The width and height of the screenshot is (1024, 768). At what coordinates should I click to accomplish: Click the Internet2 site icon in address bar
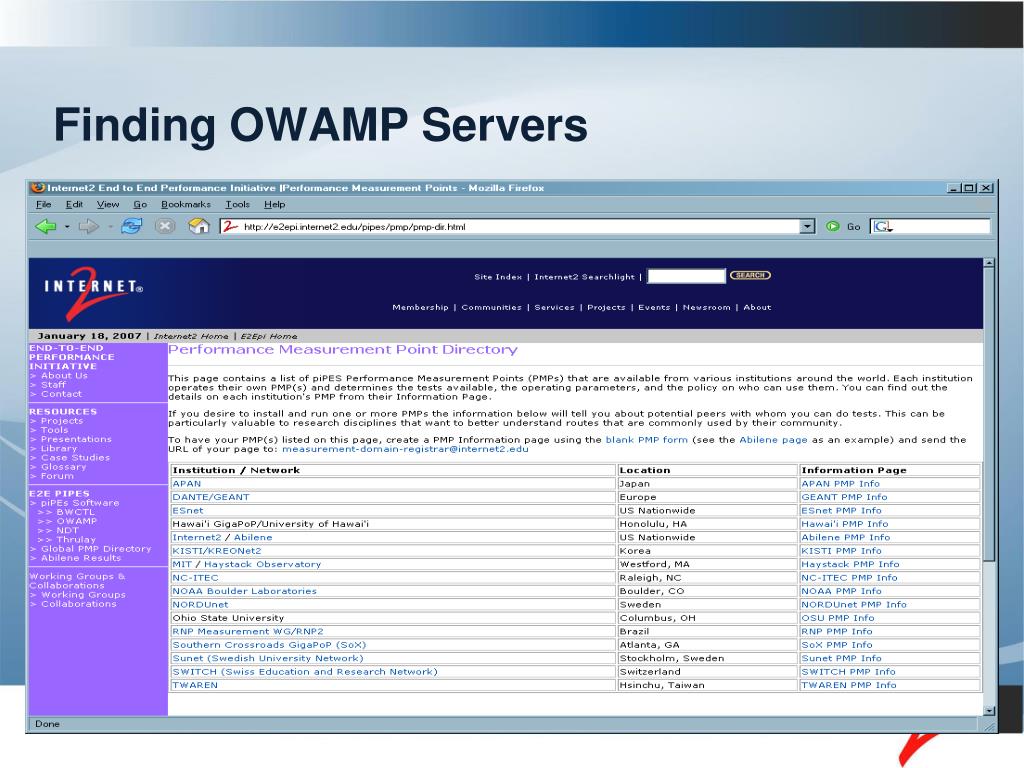(230, 227)
